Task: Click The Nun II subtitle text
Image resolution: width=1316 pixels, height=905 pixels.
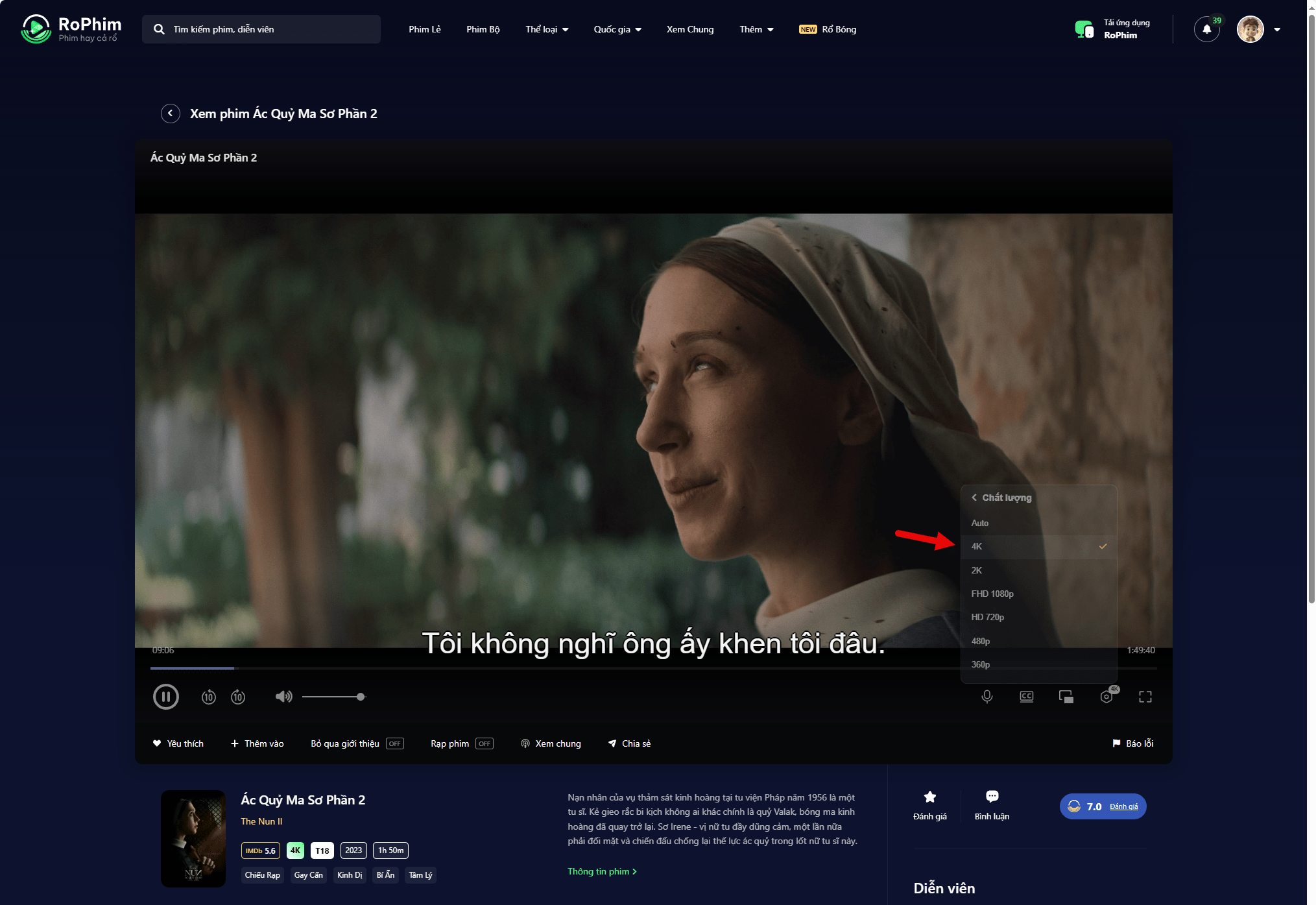Action: (261, 821)
